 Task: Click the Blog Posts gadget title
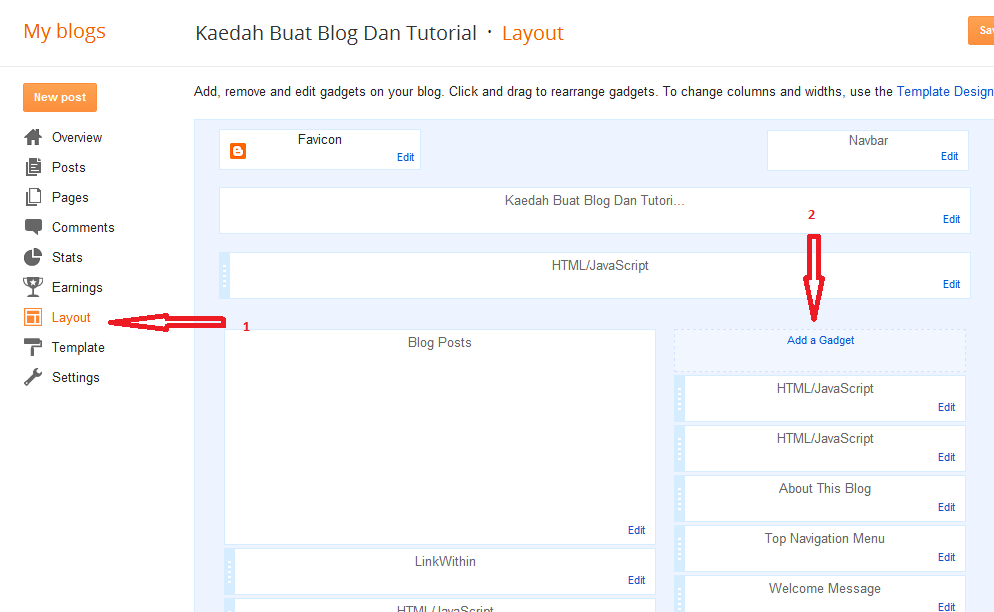[439, 342]
